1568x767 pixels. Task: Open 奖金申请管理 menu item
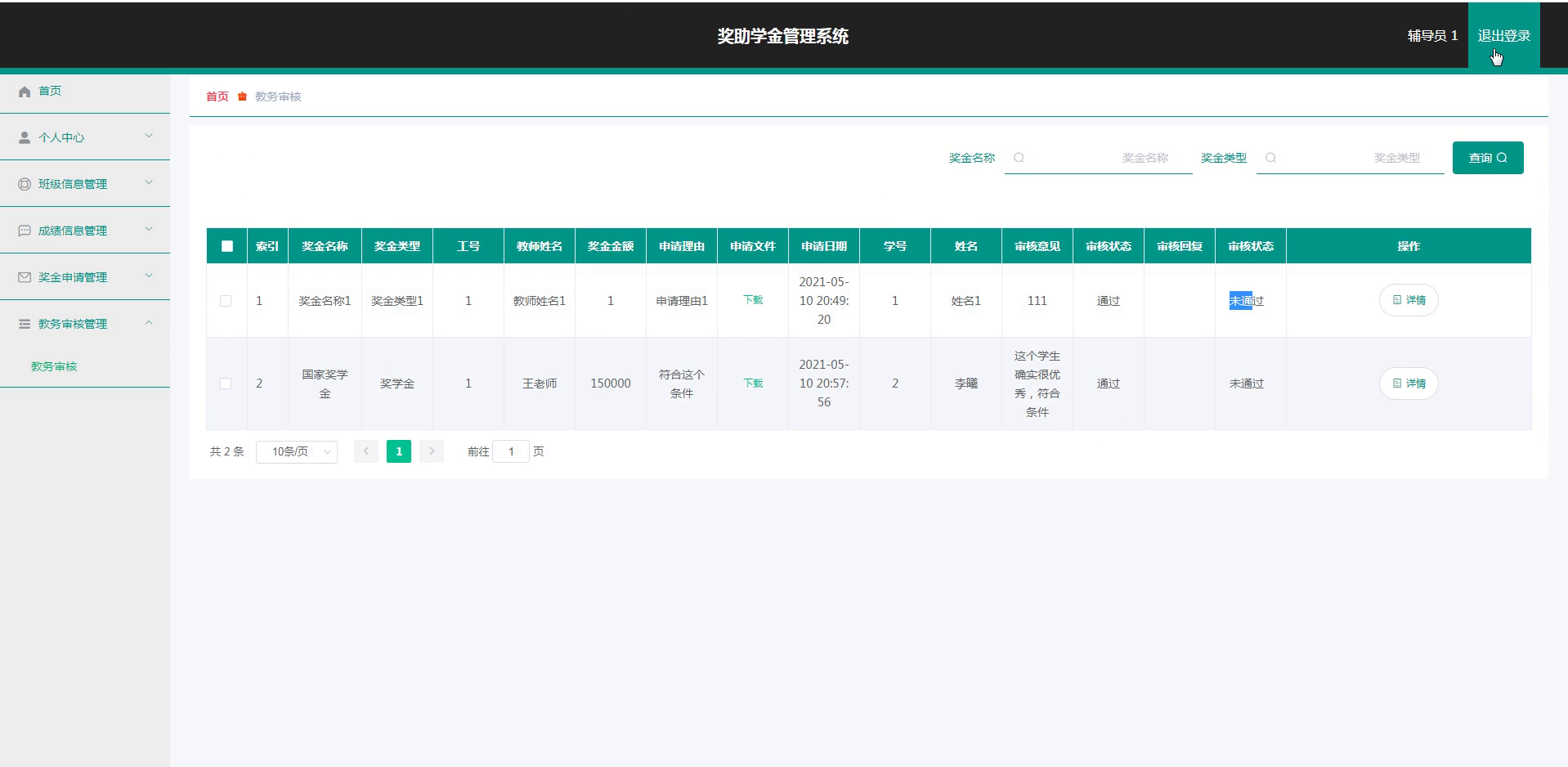(x=85, y=277)
